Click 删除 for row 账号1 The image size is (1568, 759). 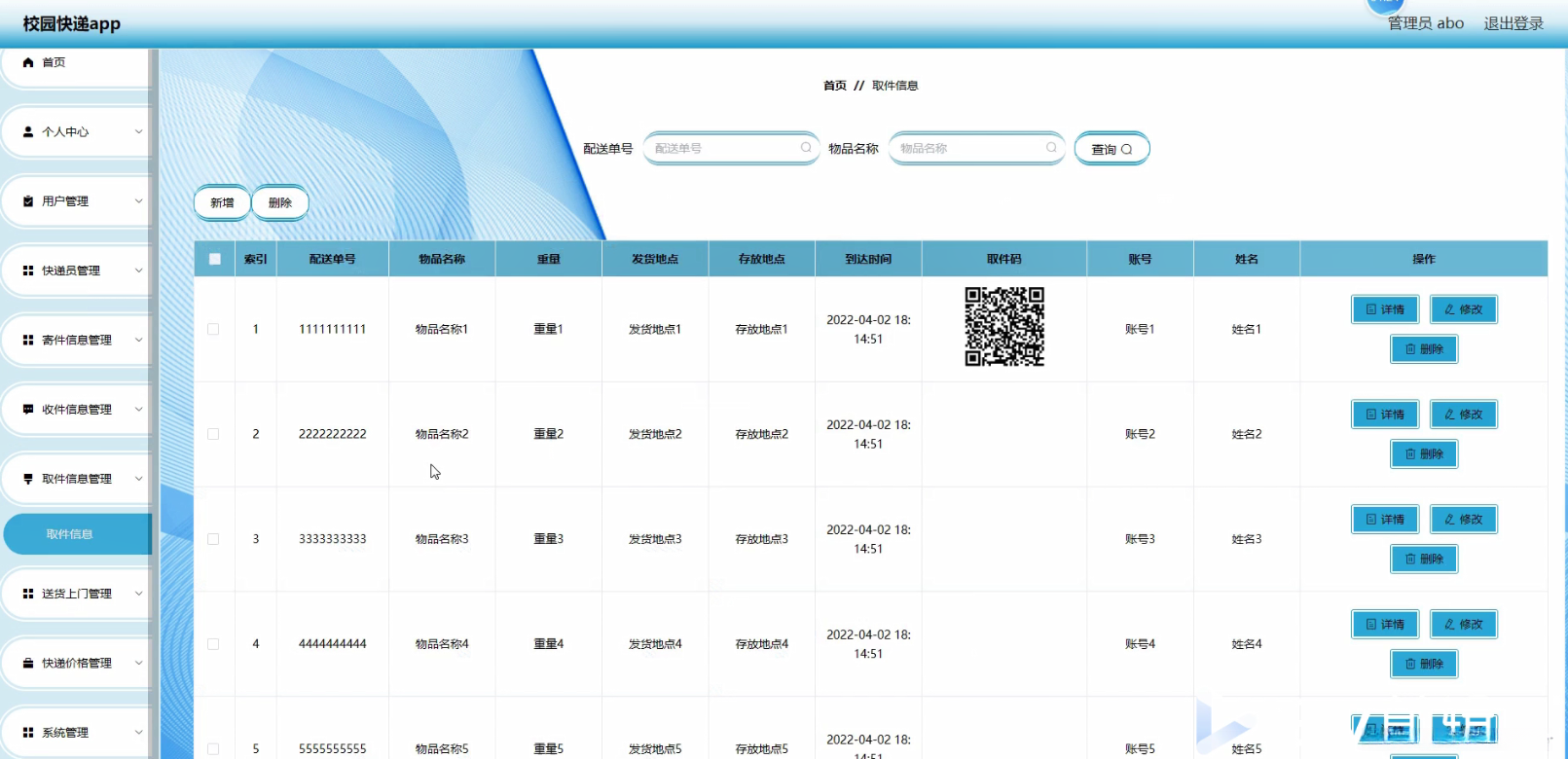pyautogui.click(x=1424, y=349)
